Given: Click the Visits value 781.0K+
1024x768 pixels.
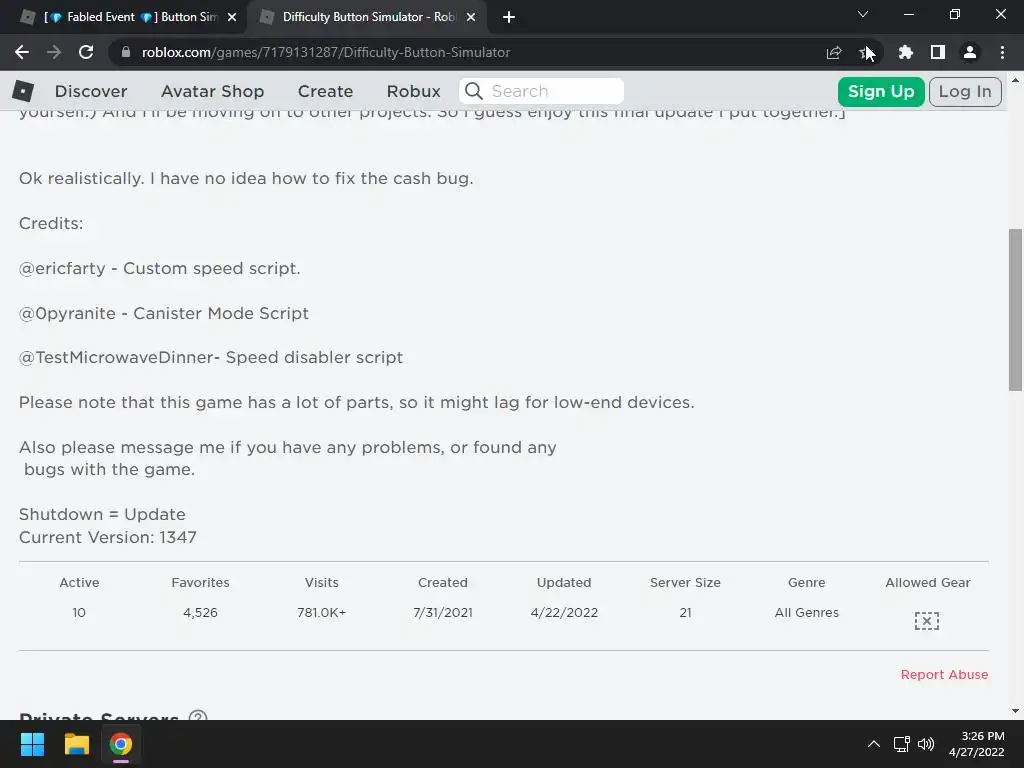Looking at the screenshot, I should pyautogui.click(x=321, y=613).
